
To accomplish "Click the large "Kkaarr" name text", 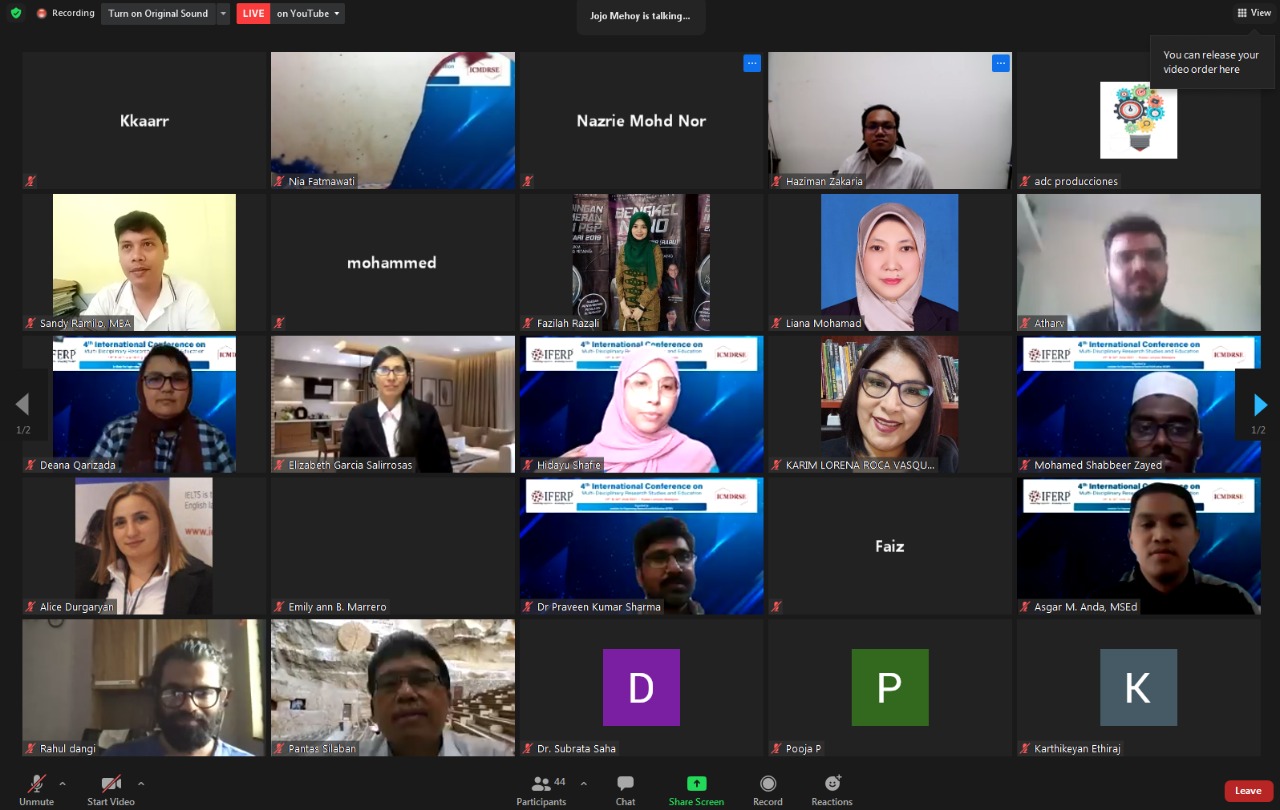I will coord(144,121).
